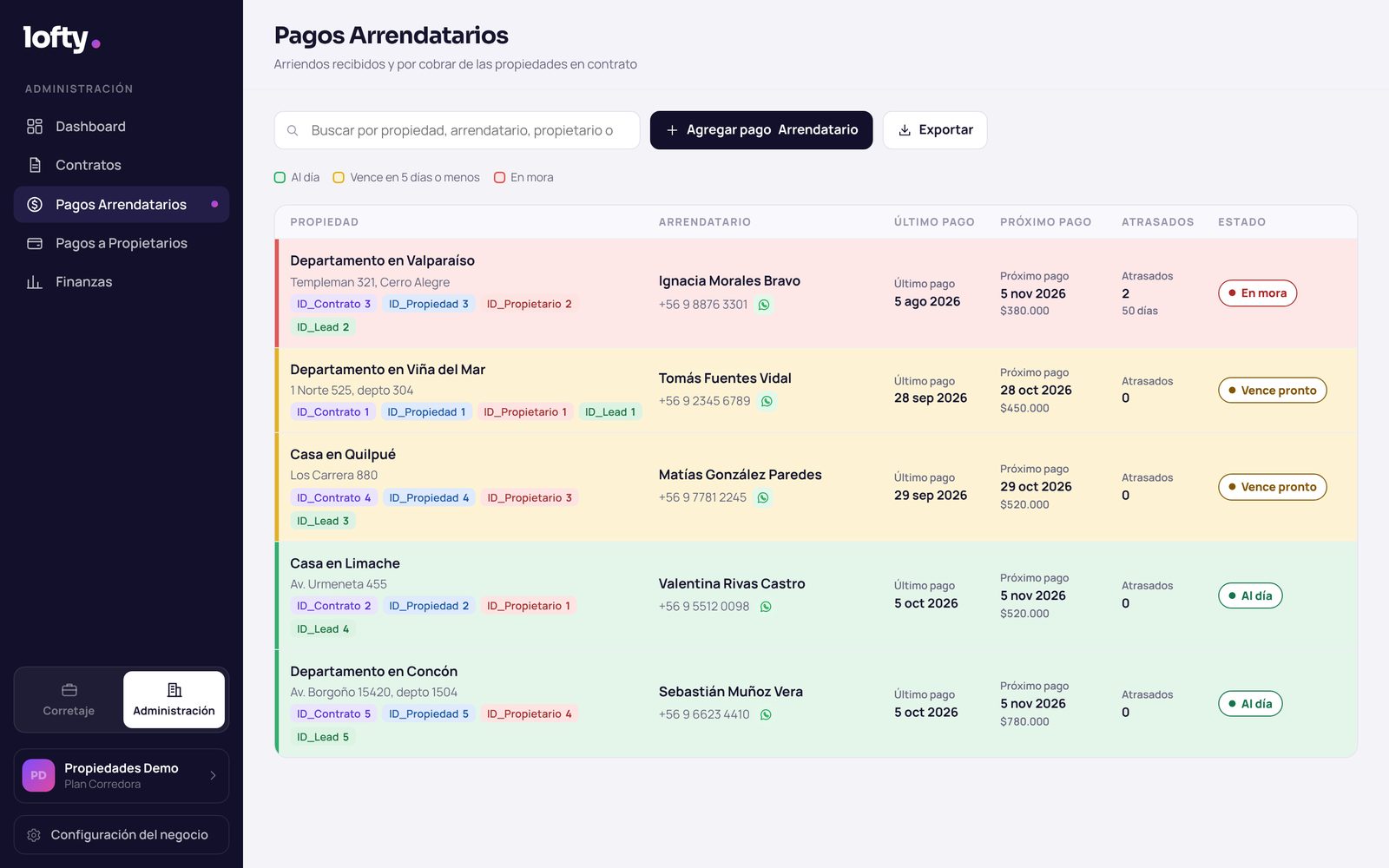Screen dimensions: 1389x868
Task: Open WhatsApp for Valentina Rivas Castro
Action: tap(766, 607)
